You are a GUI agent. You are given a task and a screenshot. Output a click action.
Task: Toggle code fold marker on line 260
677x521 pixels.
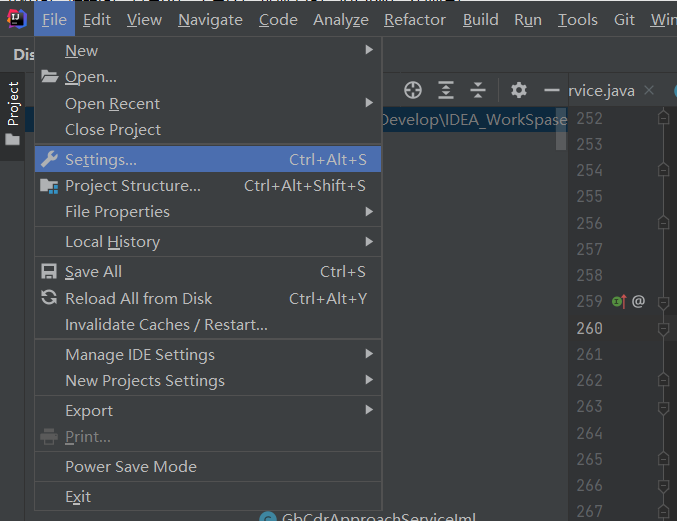pos(664,329)
